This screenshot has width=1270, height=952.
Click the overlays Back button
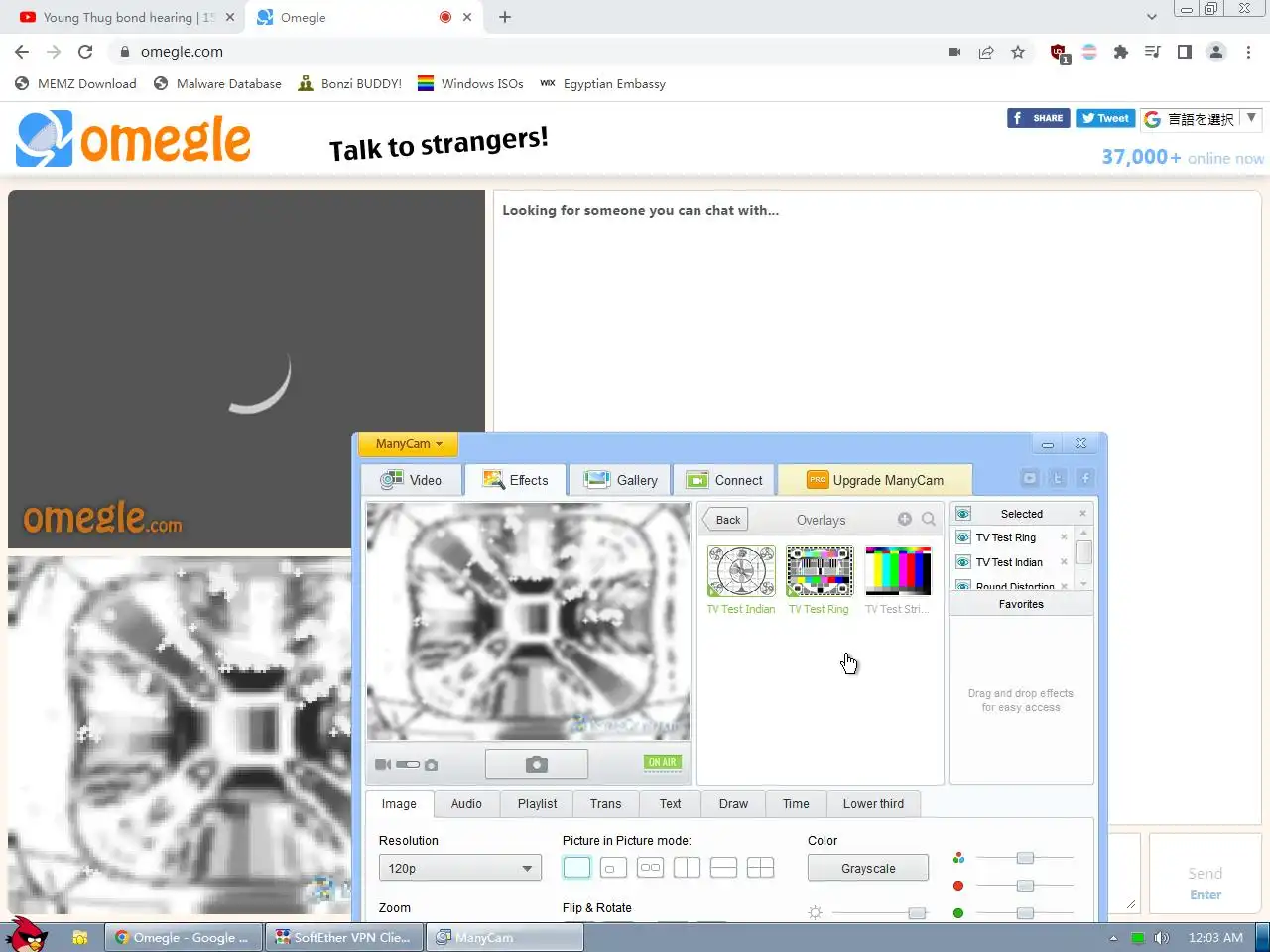(726, 520)
